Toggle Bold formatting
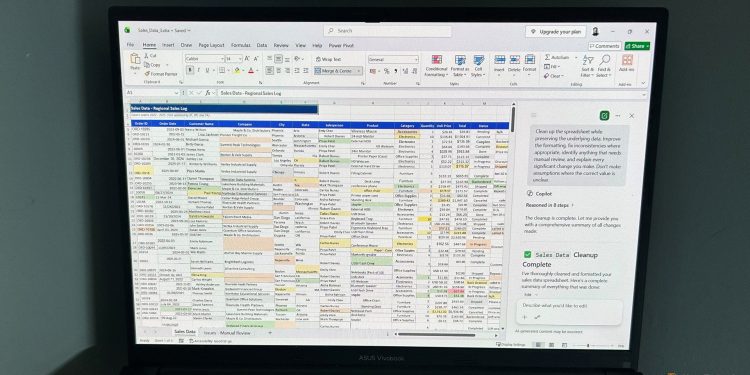 (x=190, y=70)
